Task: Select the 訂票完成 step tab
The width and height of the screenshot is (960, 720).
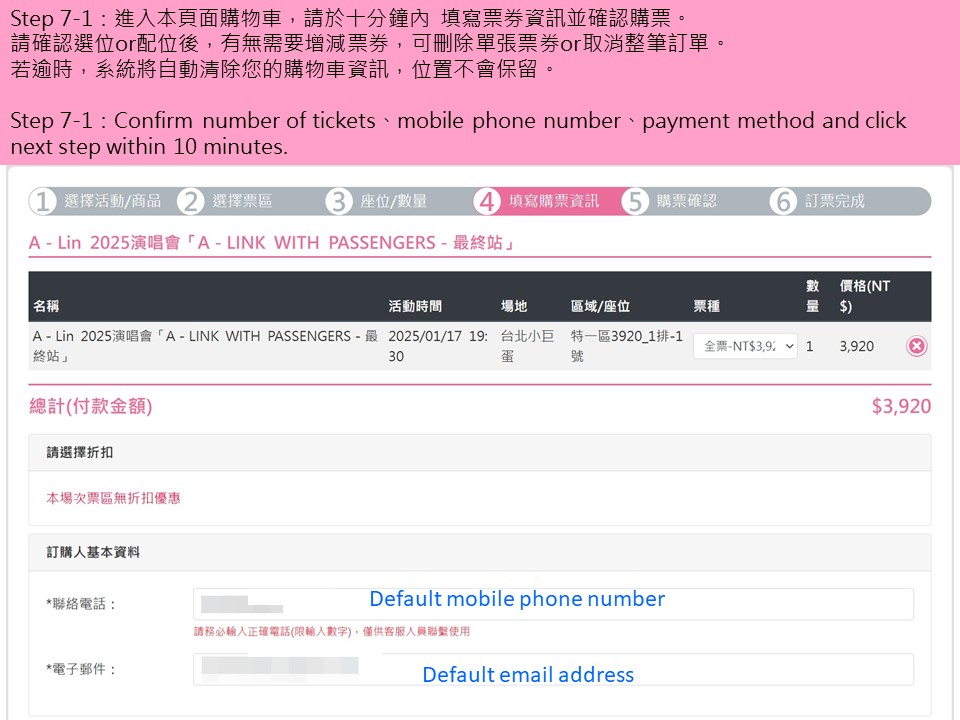Action: coord(835,201)
